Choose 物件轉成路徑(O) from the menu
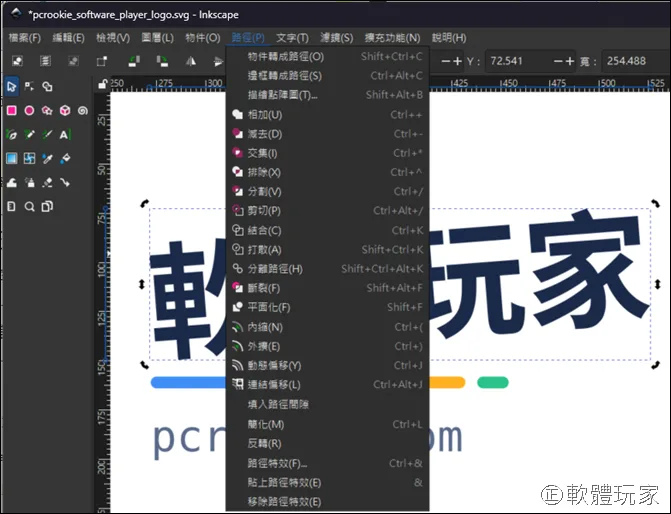 pos(327,56)
